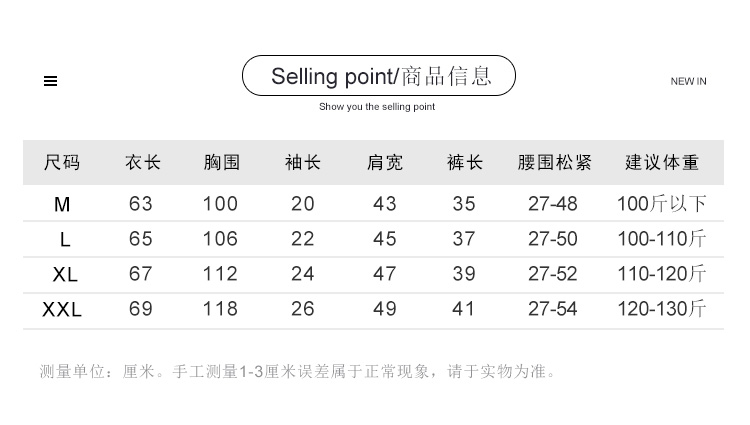Select the 裤长 column header
This screenshot has width=750, height=425.
pos(464,162)
